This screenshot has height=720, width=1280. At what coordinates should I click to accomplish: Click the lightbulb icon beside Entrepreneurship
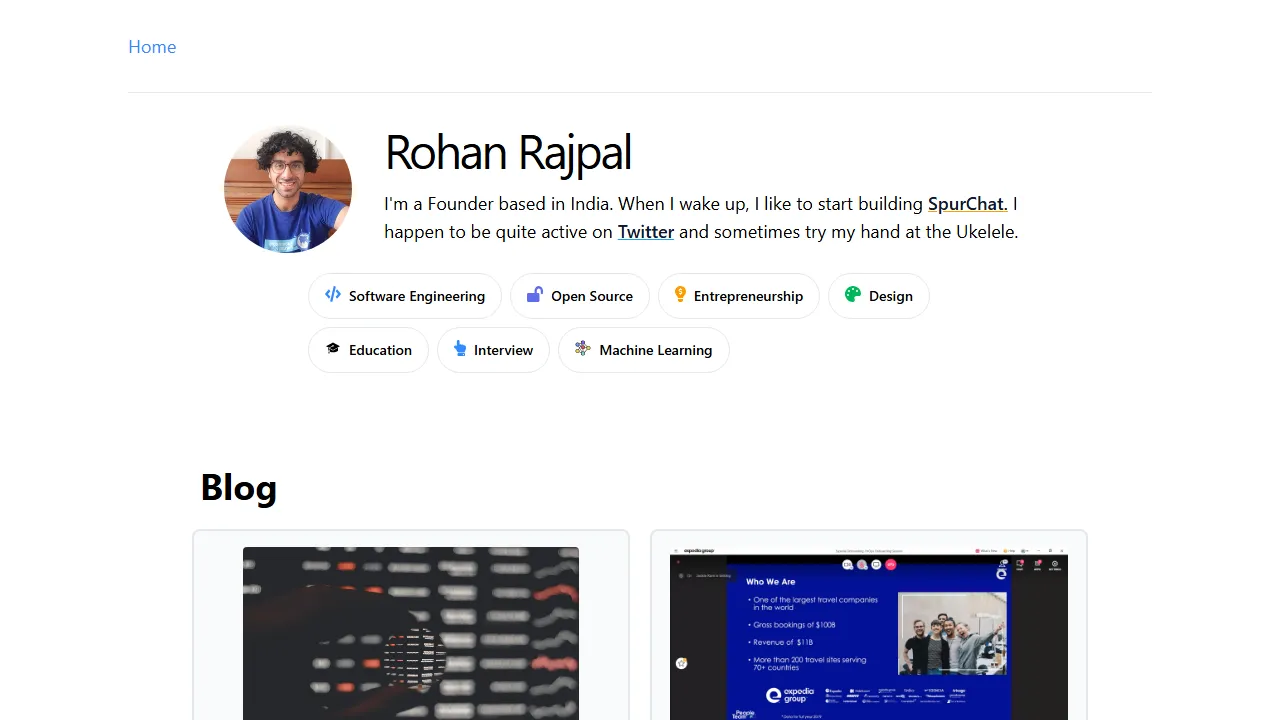[x=680, y=295]
